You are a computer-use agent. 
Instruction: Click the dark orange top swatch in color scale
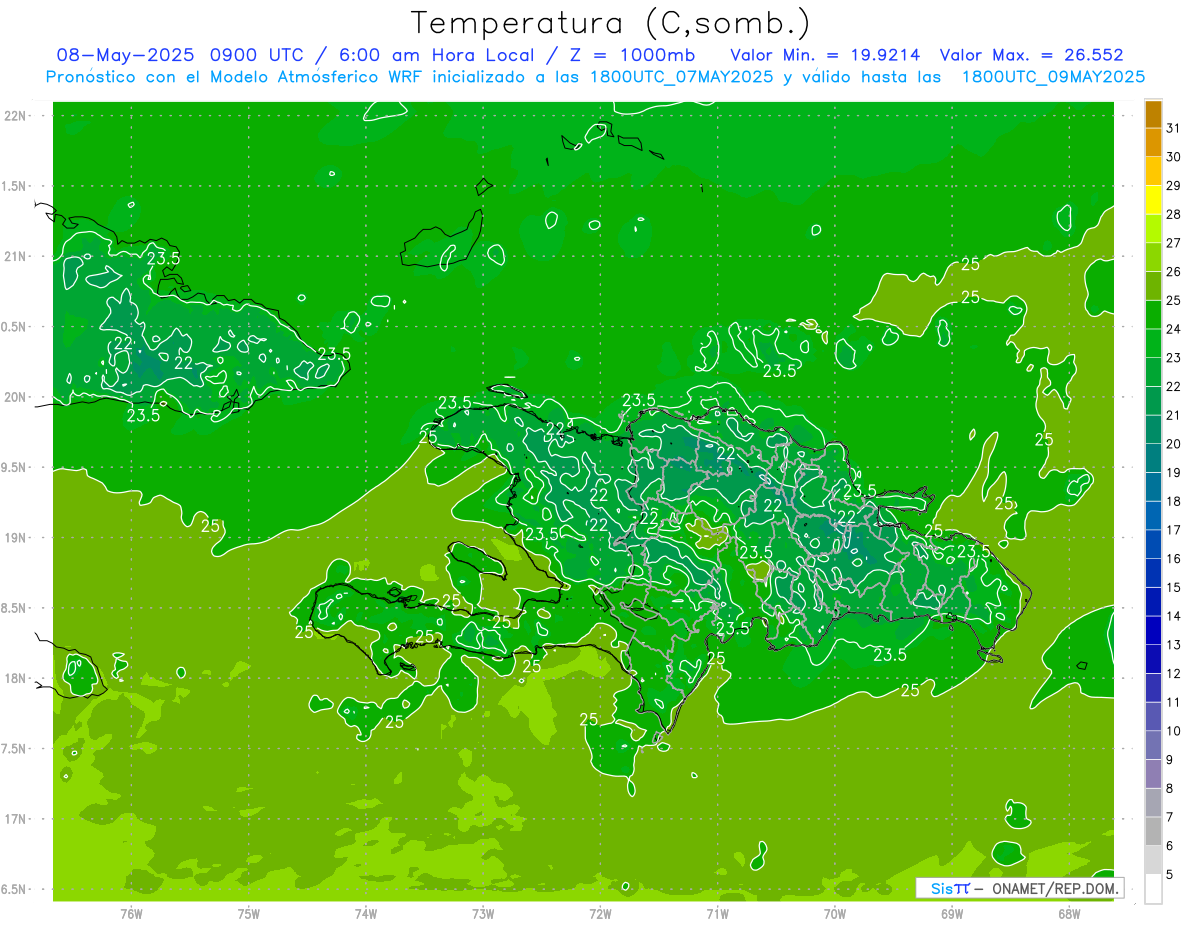(1153, 114)
